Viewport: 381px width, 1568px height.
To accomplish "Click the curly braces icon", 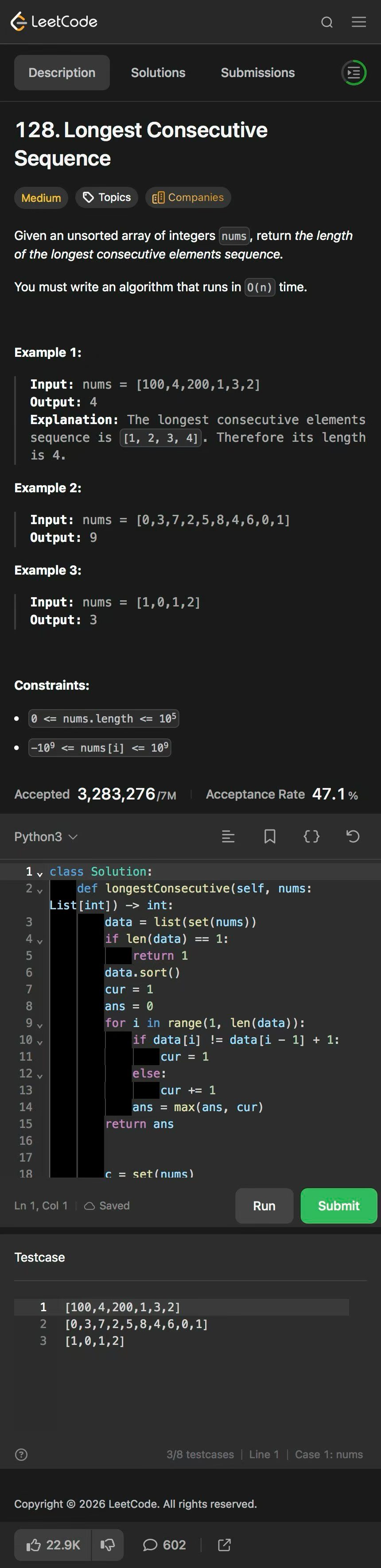I will point(311,836).
